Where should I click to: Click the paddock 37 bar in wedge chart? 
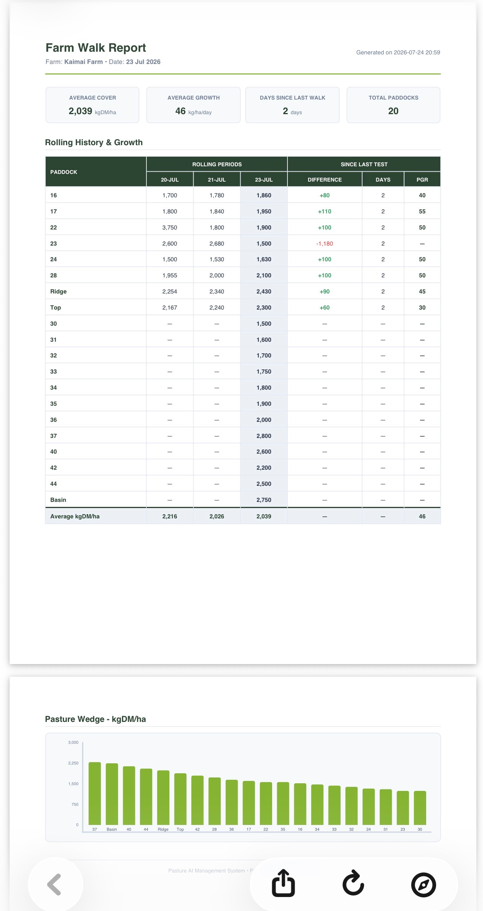tap(95, 793)
